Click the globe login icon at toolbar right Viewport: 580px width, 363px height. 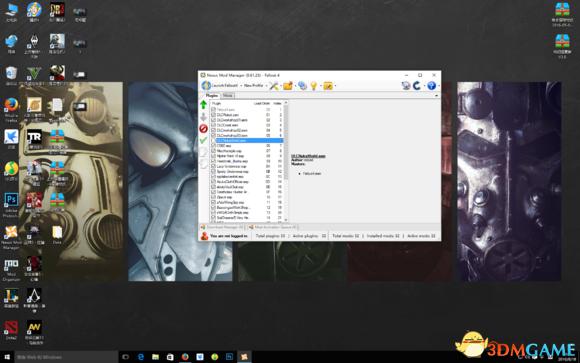coord(406,86)
